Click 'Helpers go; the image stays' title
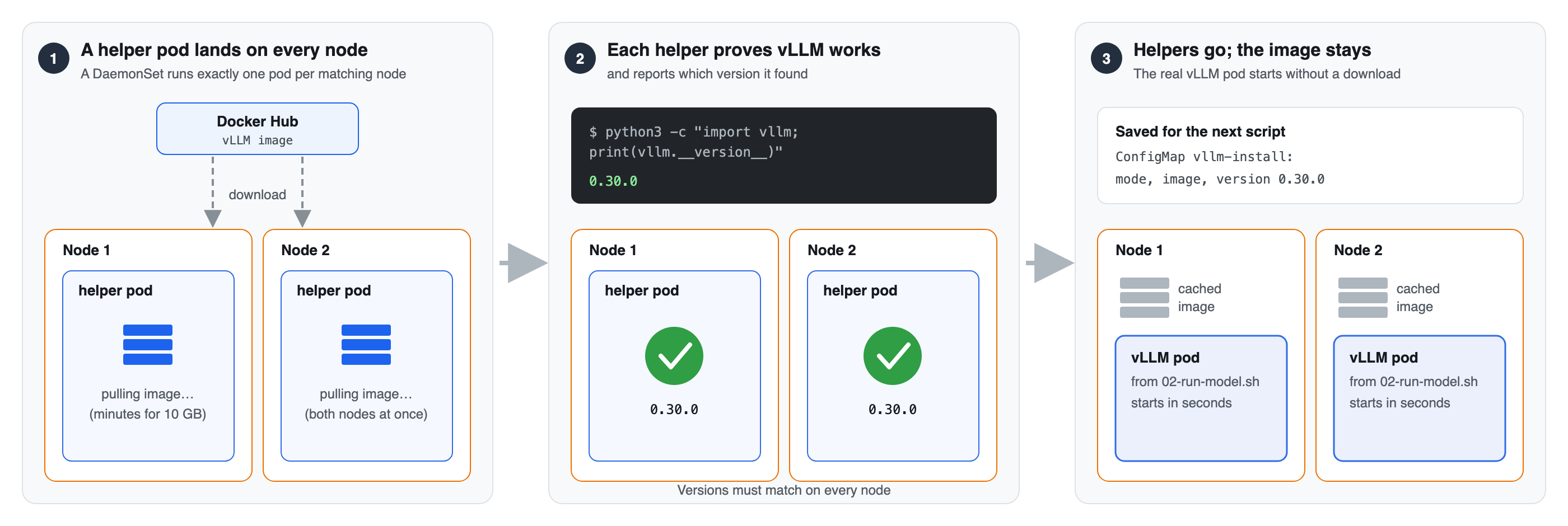This screenshot has height=526, width=1568. 1252,50
